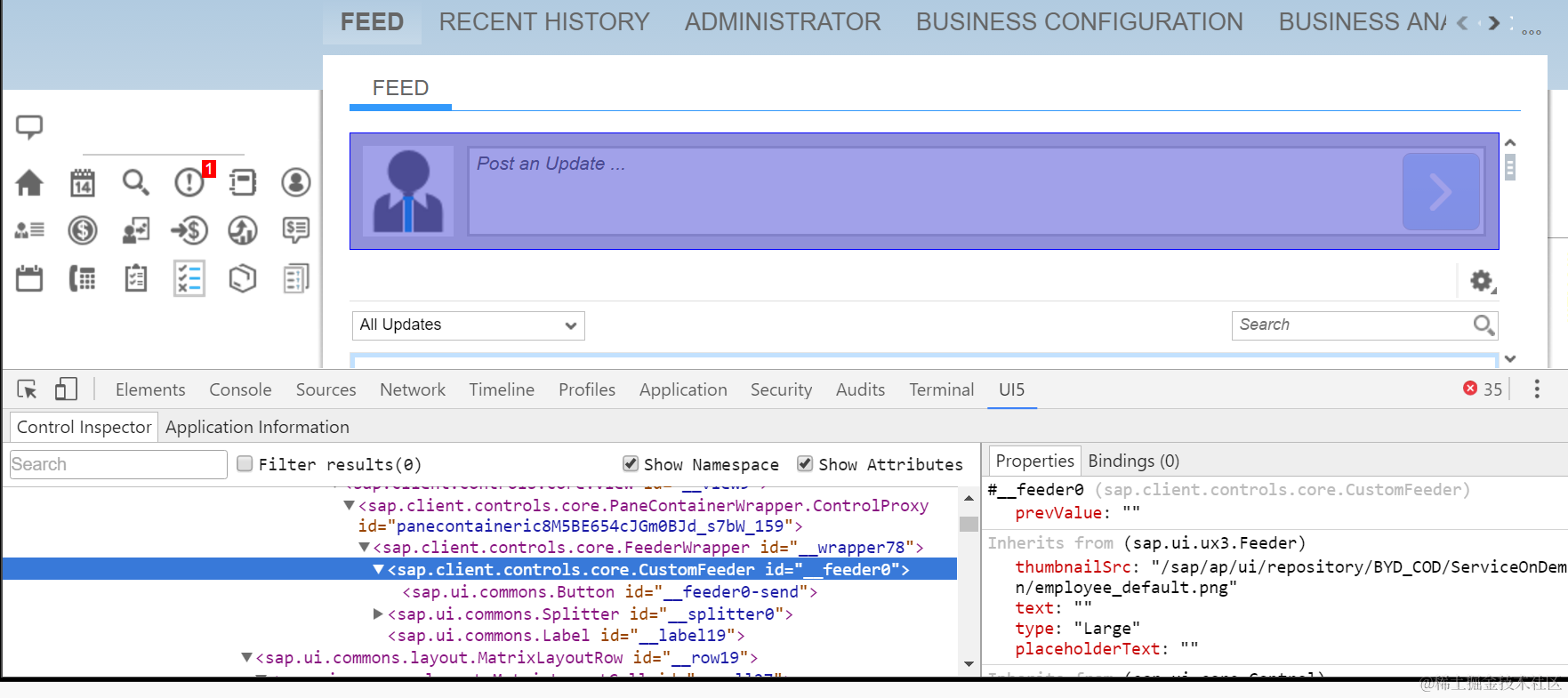The height and width of the screenshot is (698, 1568).
Task: Open the feed settings gear icon
Action: pos(1482,281)
